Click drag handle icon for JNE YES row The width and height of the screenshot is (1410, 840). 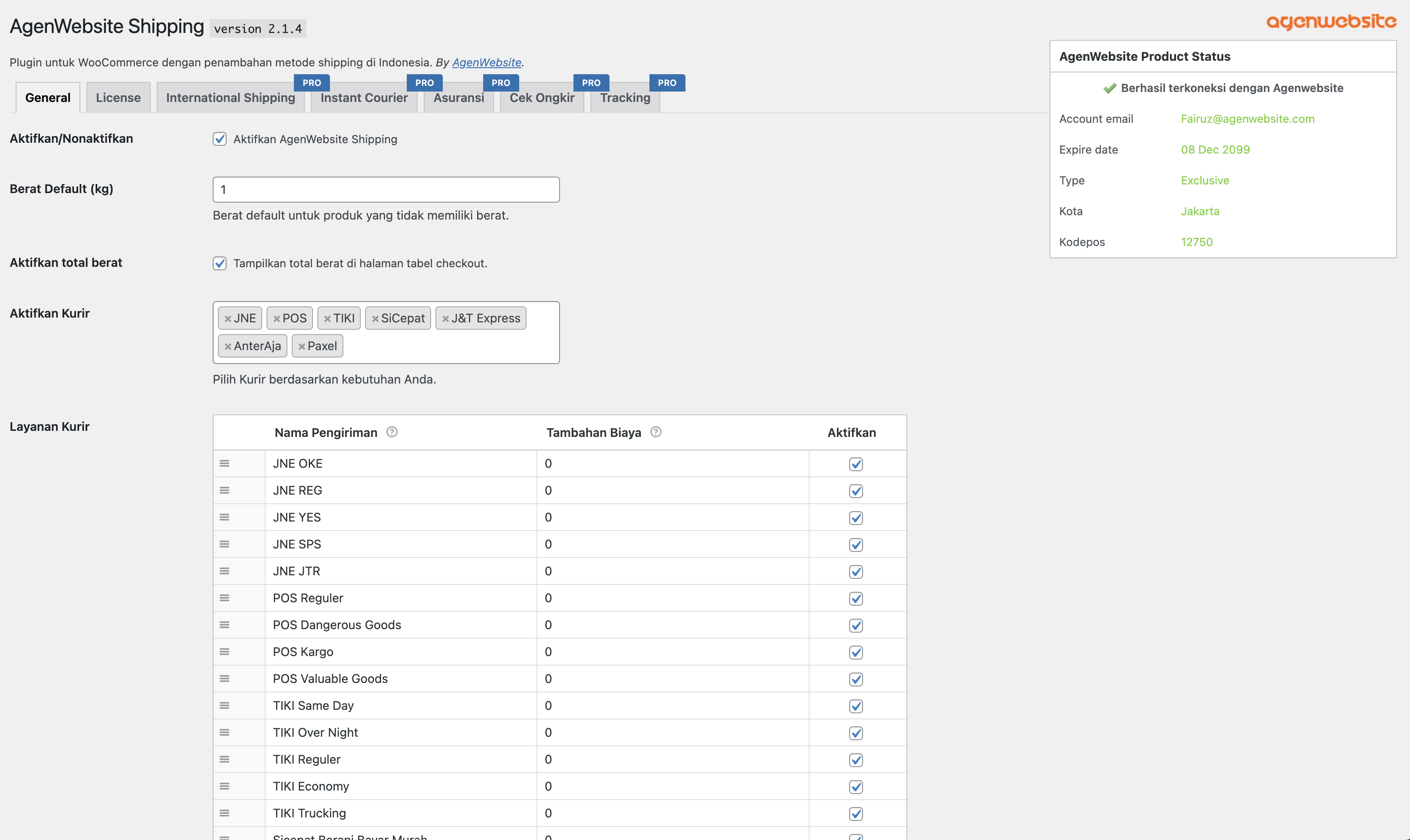point(224,517)
